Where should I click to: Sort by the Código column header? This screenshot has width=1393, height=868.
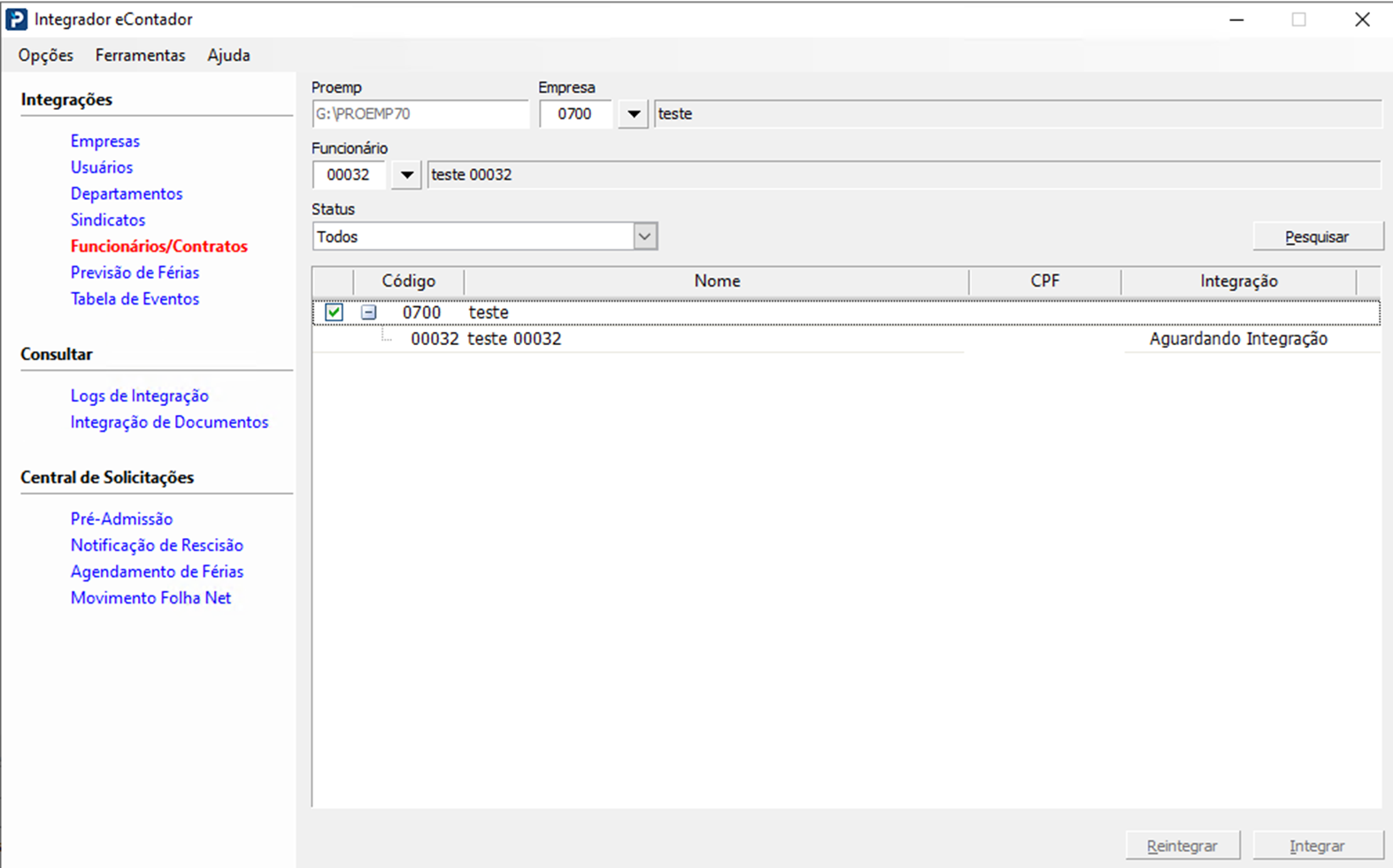tap(408, 281)
